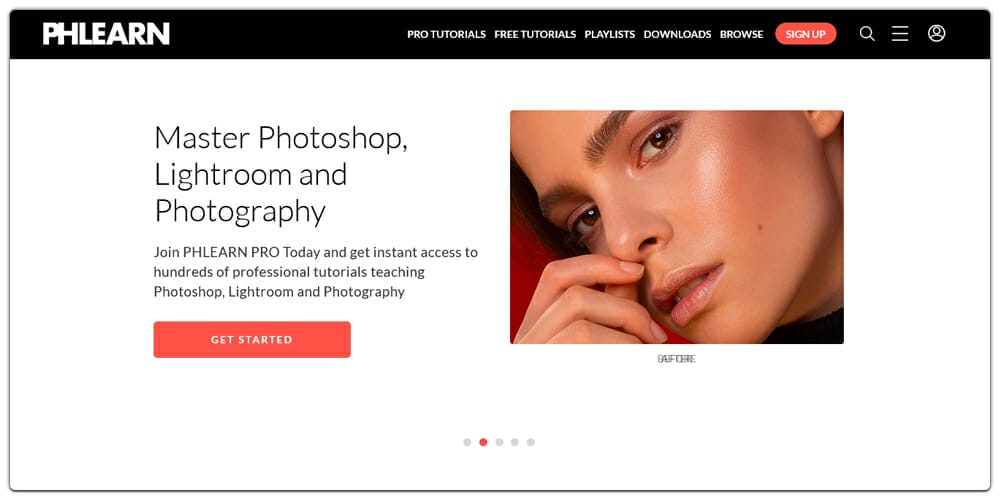Open the hamburger menu icon
This screenshot has width=1000, height=500.
click(x=900, y=34)
